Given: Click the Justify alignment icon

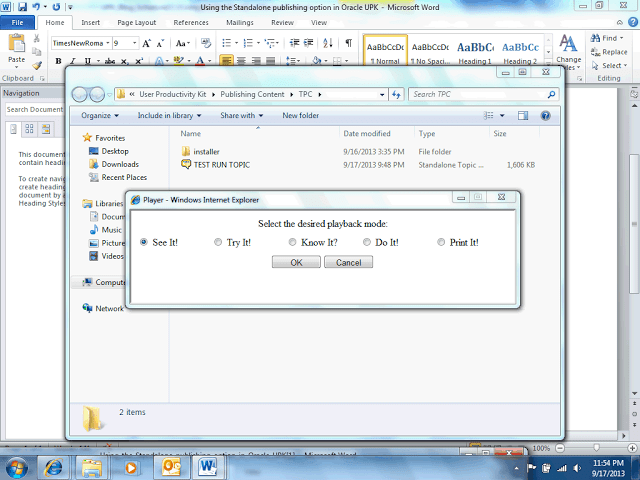Looking at the screenshot, I should [270, 61].
